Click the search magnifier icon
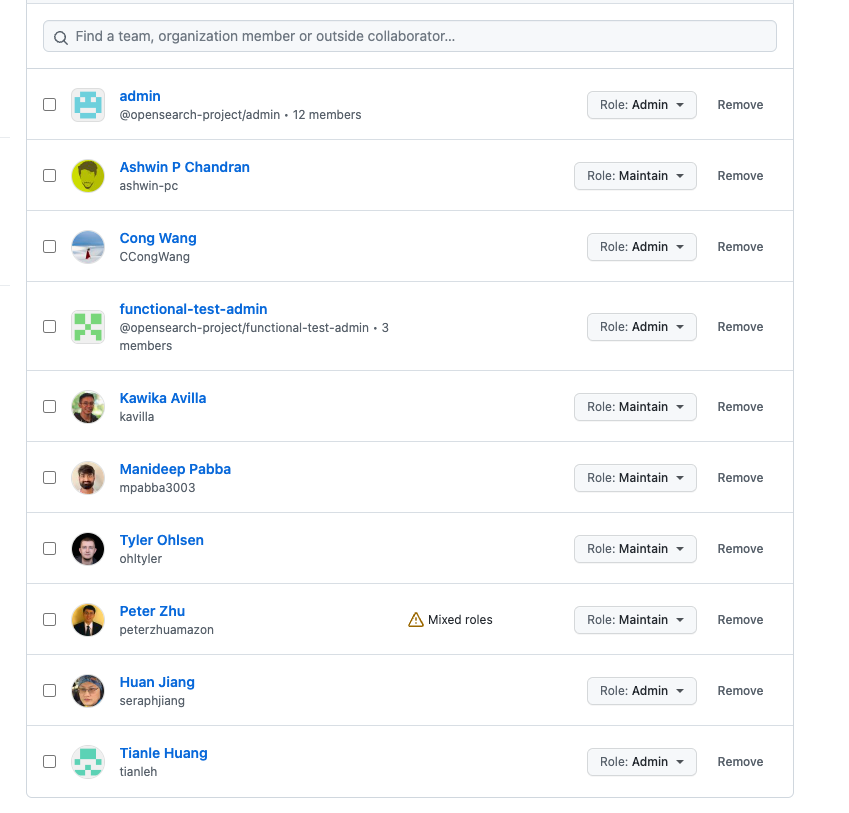849x813 pixels. tap(61, 36)
